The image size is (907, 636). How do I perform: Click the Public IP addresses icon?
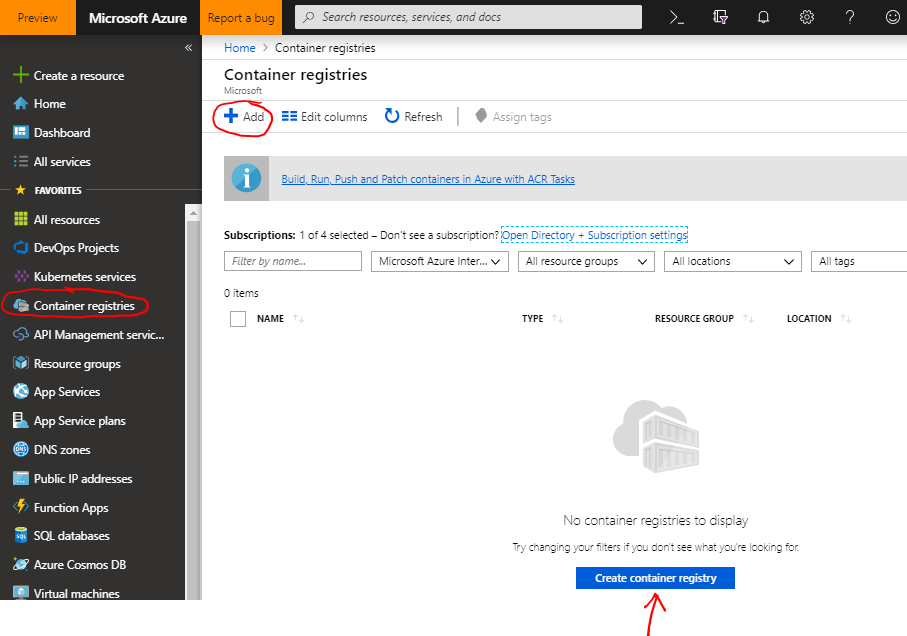(x=20, y=478)
